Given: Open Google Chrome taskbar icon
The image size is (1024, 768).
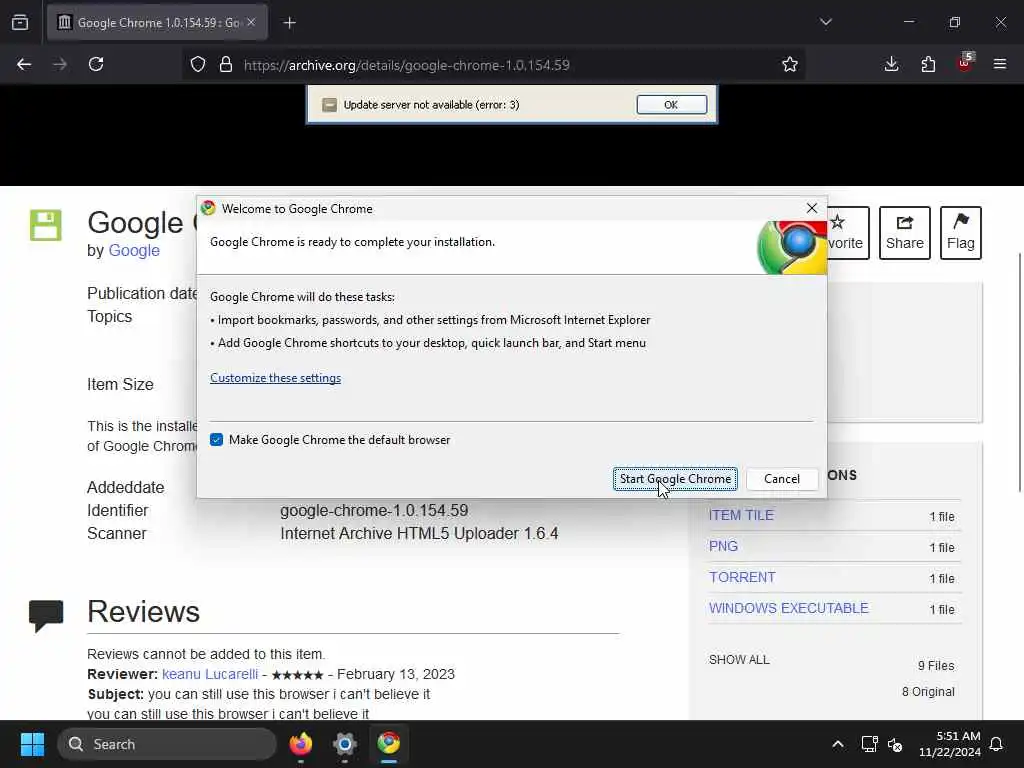Looking at the screenshot, I should coord(389,744).
